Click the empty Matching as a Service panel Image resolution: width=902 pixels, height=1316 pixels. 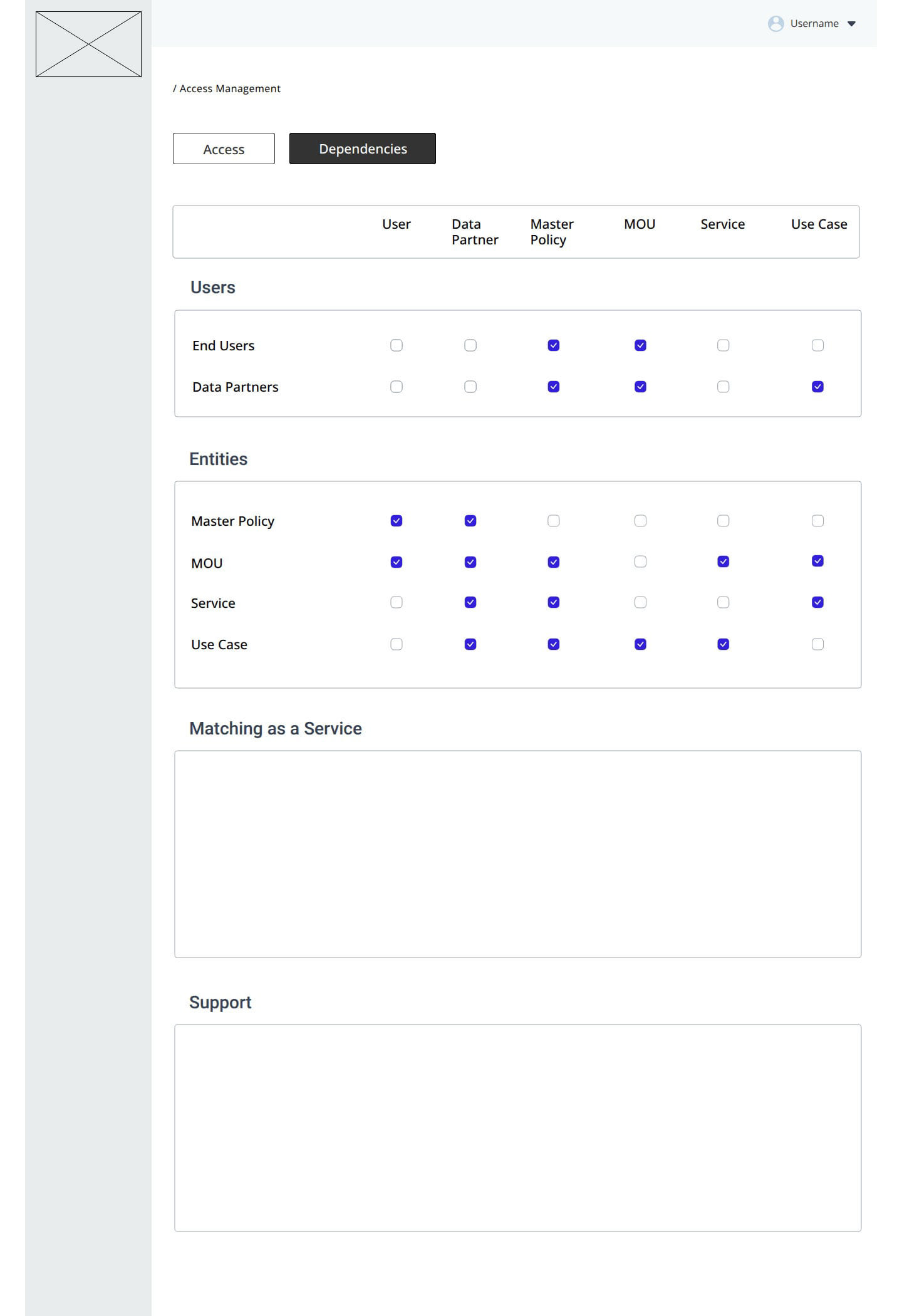[517, 854]
